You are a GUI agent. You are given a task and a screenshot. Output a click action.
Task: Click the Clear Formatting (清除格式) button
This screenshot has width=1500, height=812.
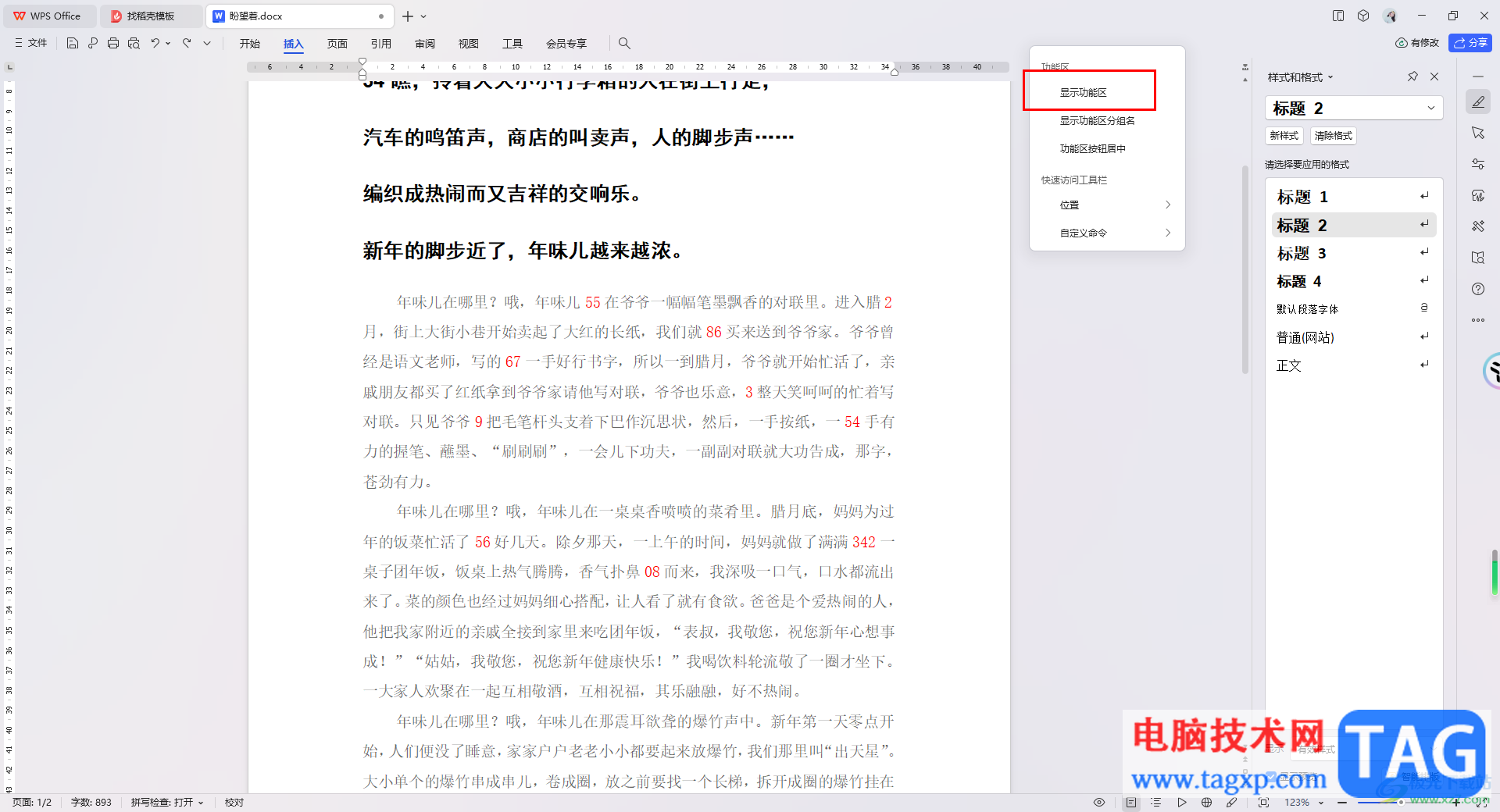[x=1333, y=136]
